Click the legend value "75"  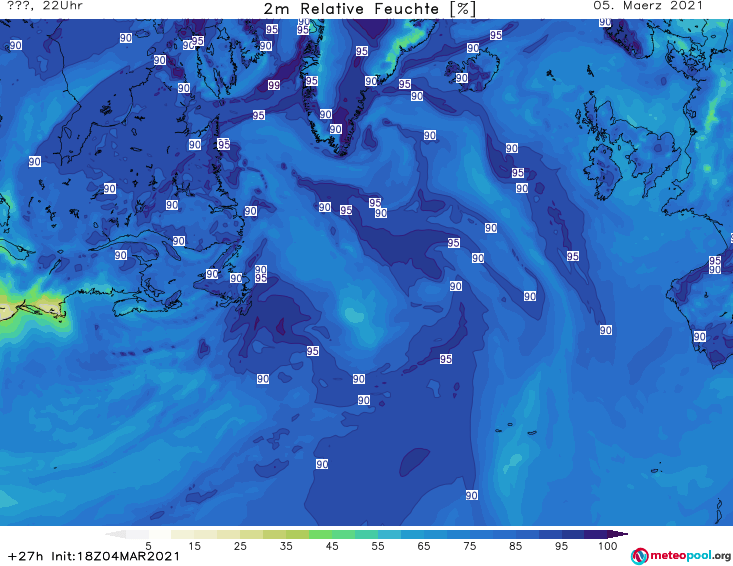point(469,546)
